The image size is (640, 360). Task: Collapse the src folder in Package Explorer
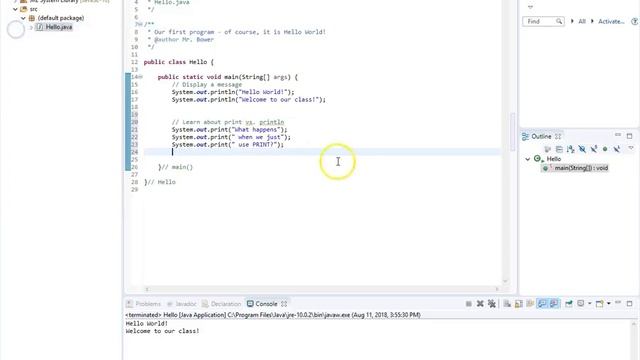tap(16, 9)
